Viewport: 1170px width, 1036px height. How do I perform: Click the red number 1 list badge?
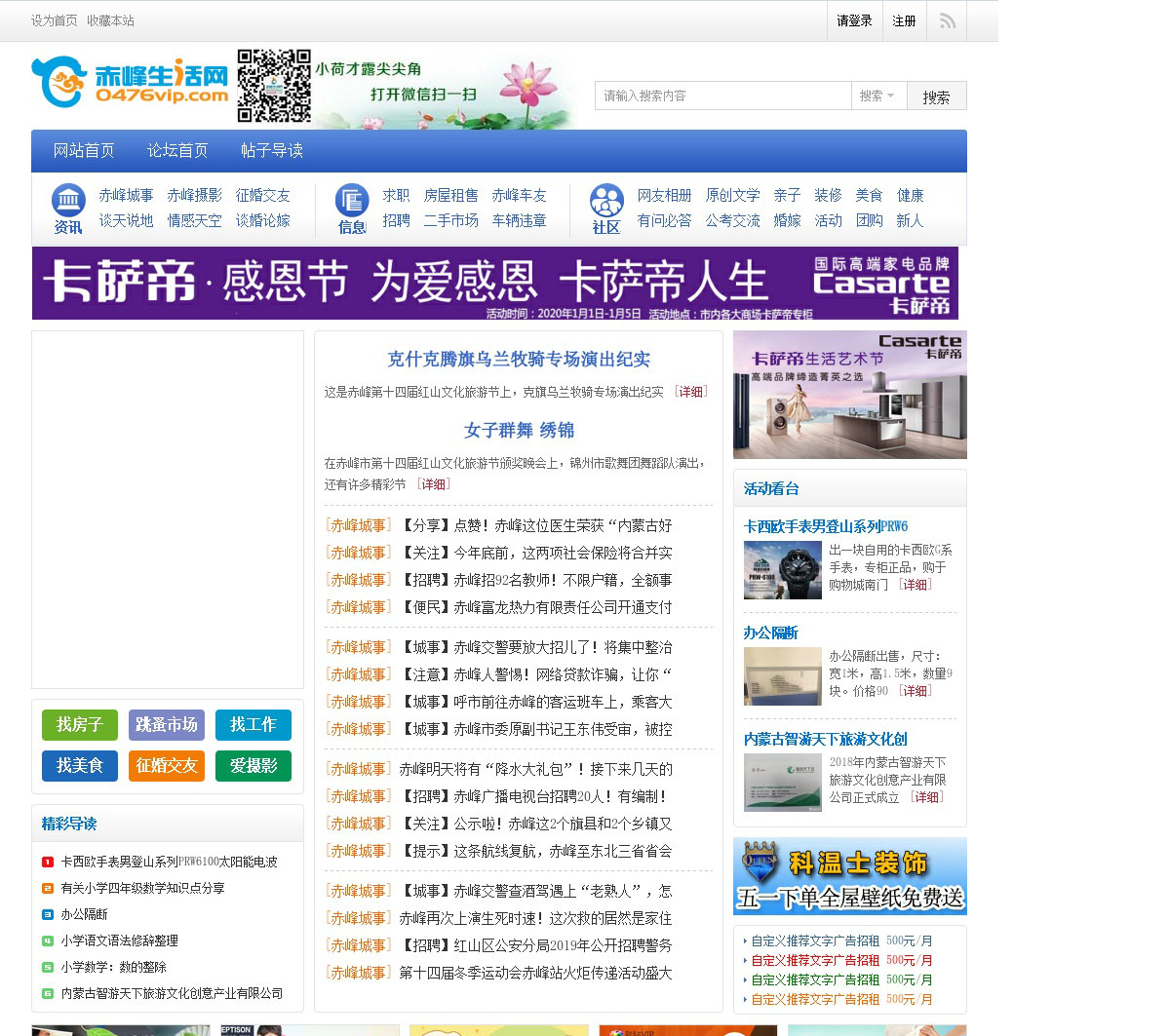click(47, 862)
